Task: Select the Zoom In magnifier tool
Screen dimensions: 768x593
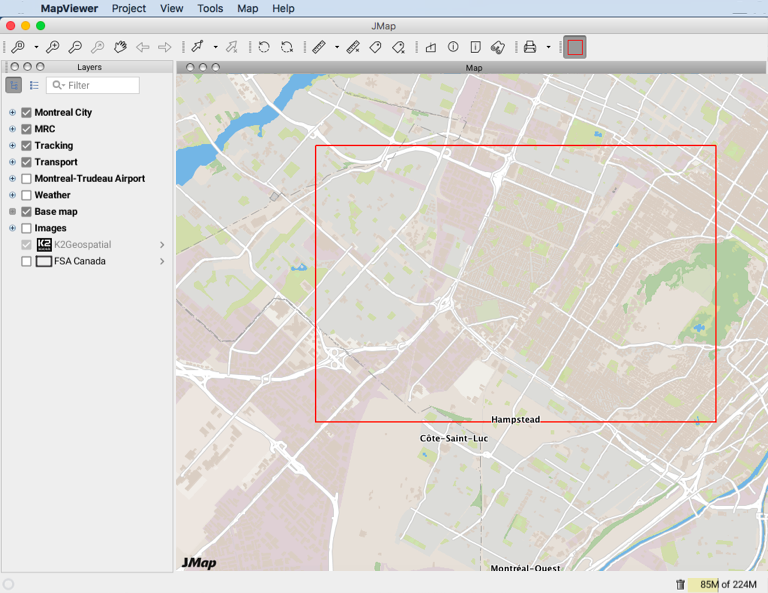Action: coord(53,47)
